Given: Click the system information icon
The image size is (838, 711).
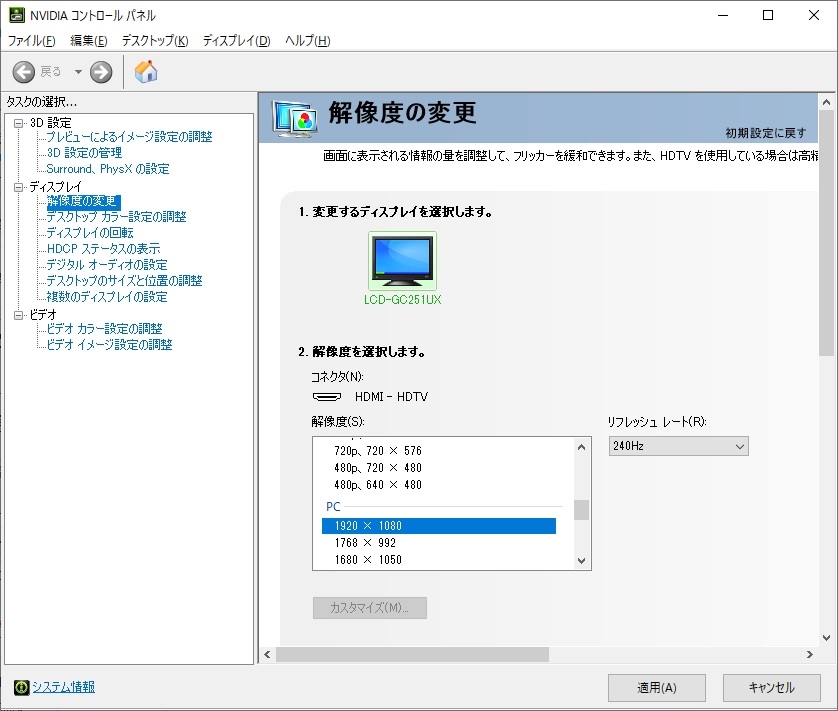Looking at the screenshot, I should click(x=21, y=687).
